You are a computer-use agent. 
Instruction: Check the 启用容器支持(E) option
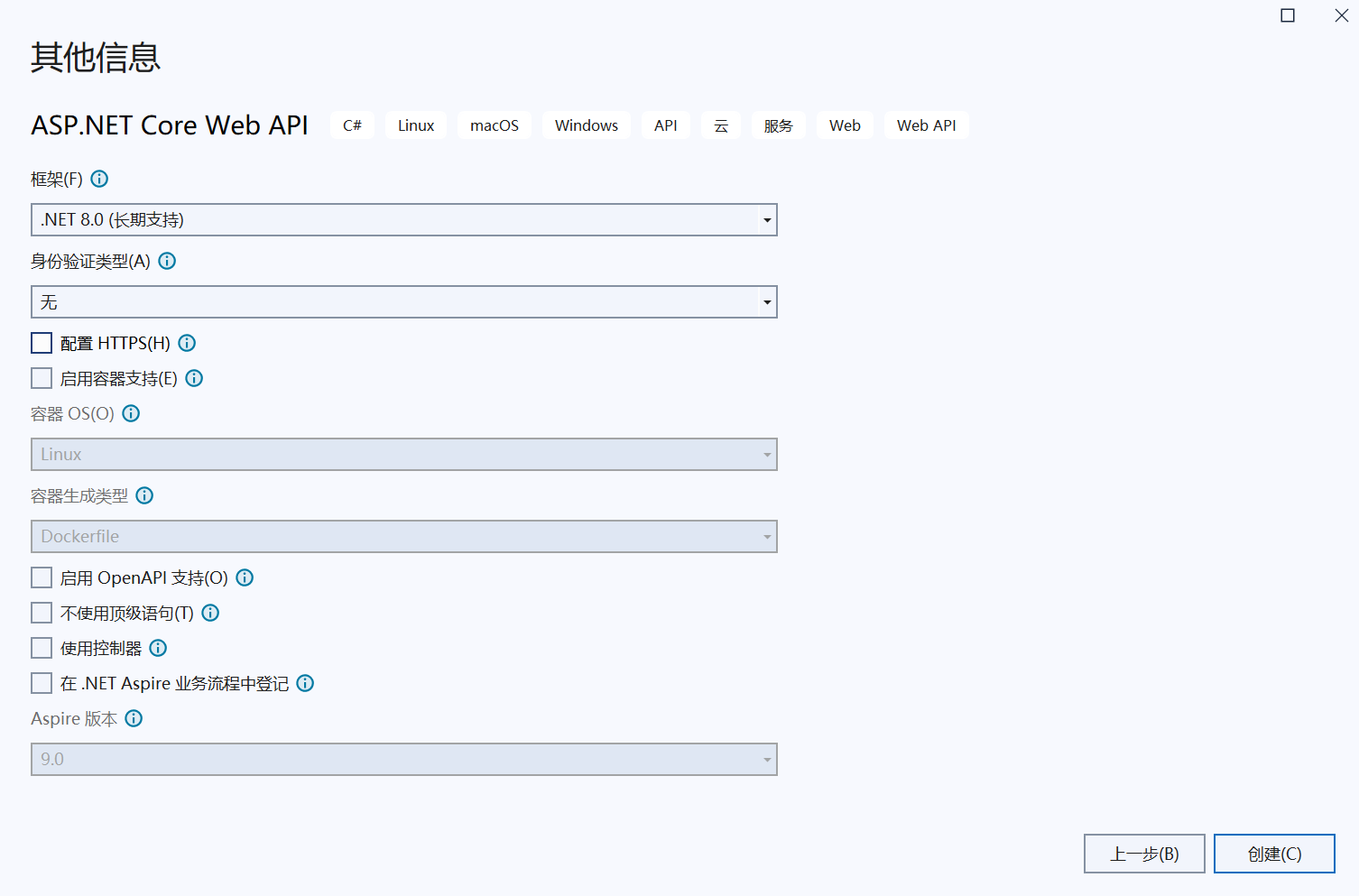42,378
